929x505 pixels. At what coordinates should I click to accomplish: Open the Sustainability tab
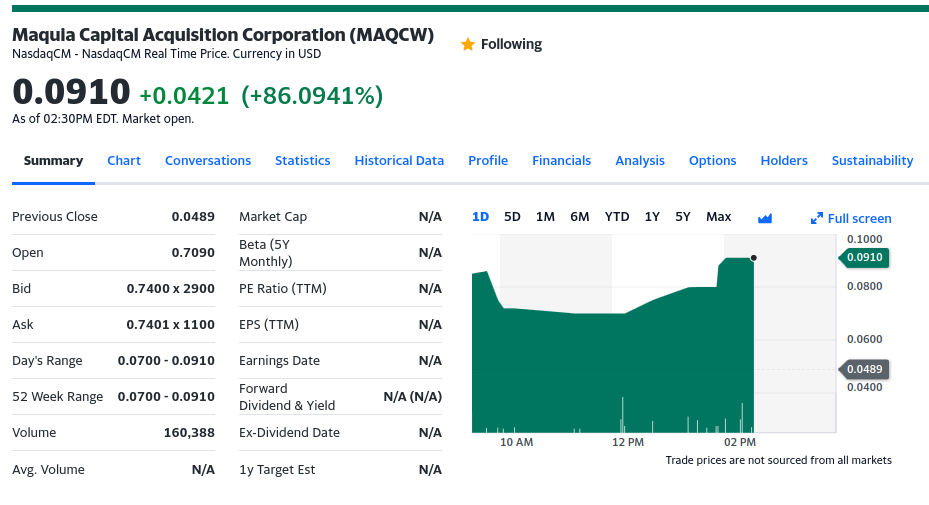[872, 161]
